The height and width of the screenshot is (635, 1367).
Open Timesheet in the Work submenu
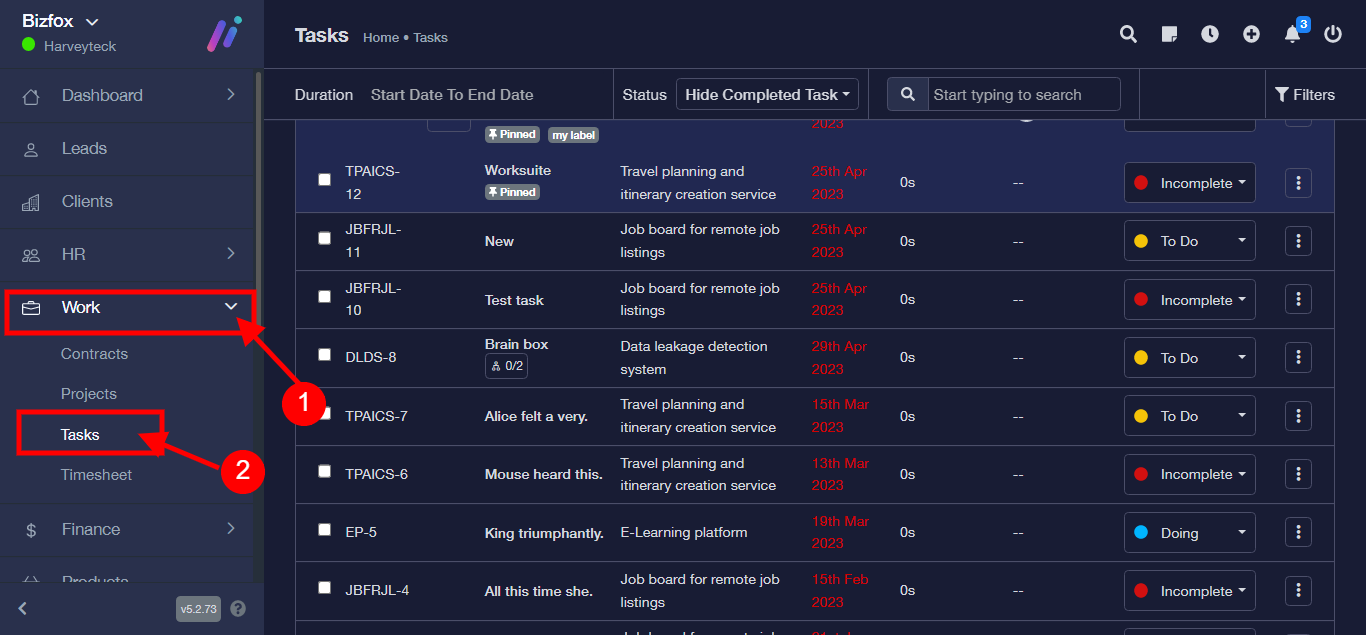pos(96,475)
